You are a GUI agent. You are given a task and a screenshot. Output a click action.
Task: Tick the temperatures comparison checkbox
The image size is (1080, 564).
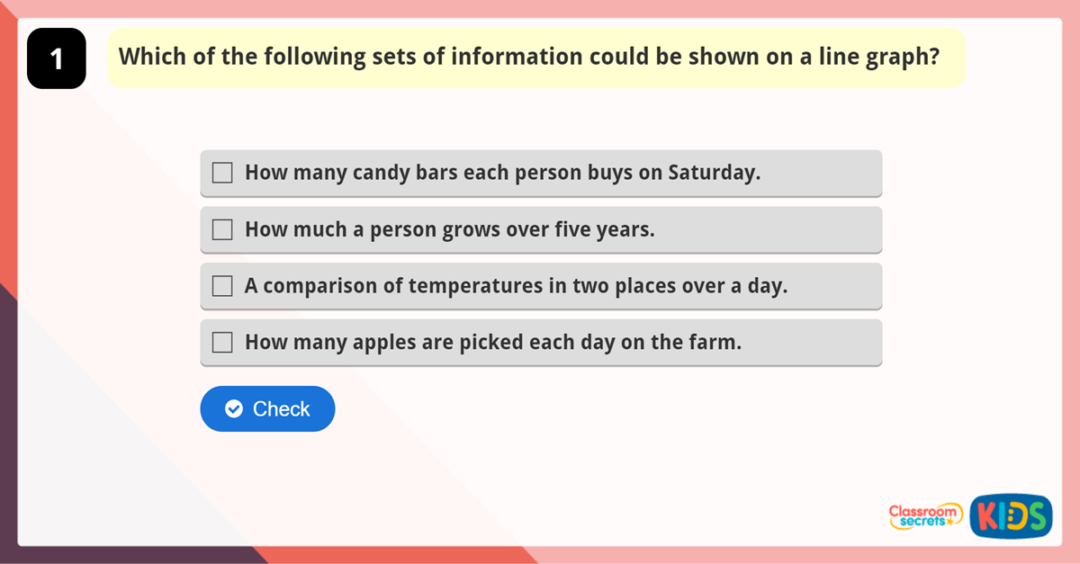click(222, 286)
